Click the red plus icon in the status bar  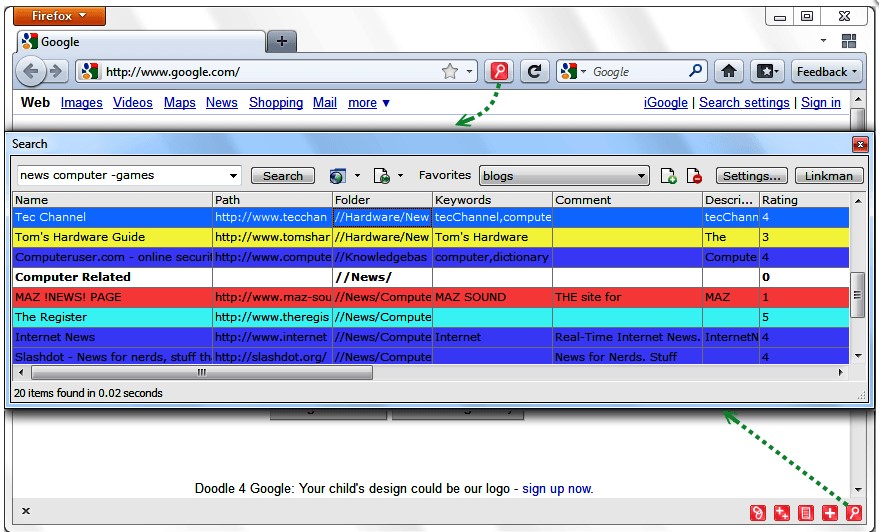pyautogui.click(x=829, y=513)
